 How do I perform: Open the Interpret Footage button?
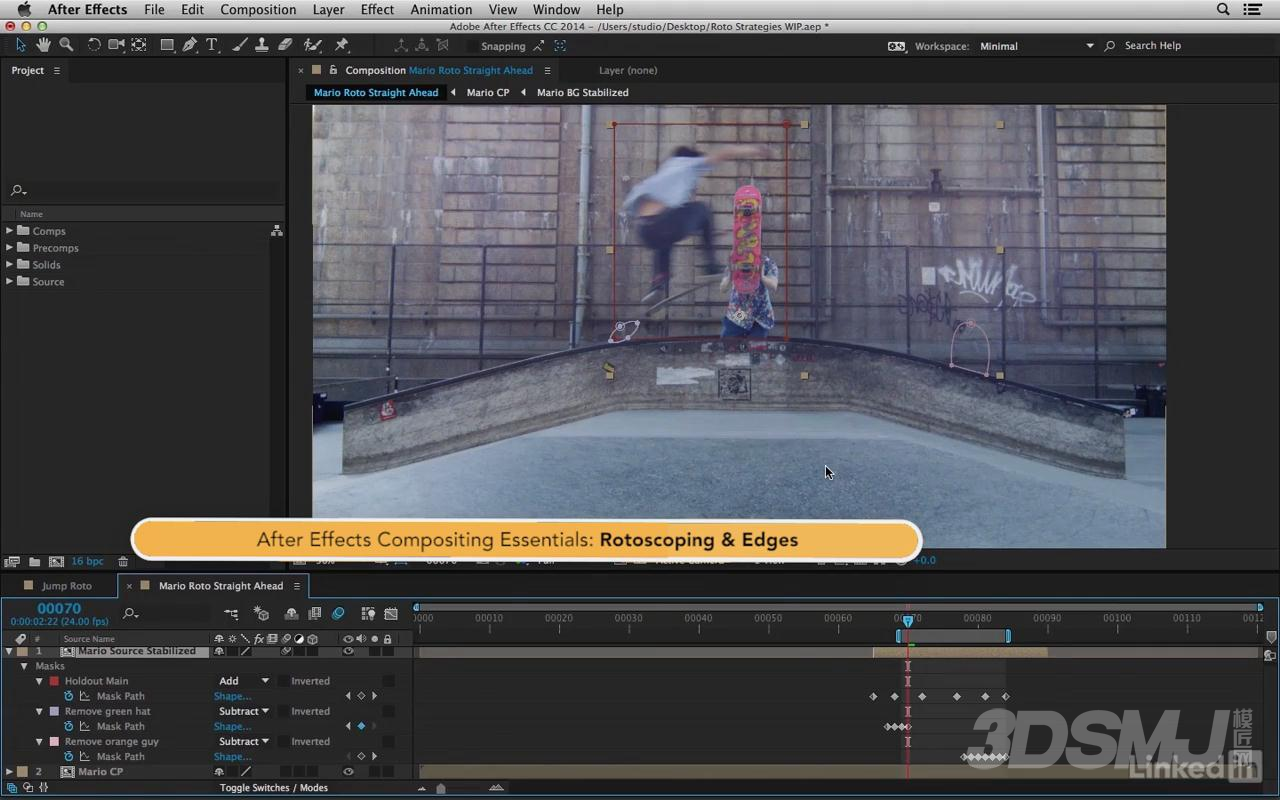click(12, 562)
